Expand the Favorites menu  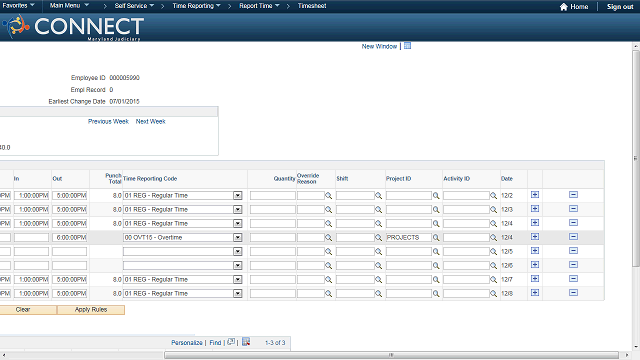tap(18, 6)
